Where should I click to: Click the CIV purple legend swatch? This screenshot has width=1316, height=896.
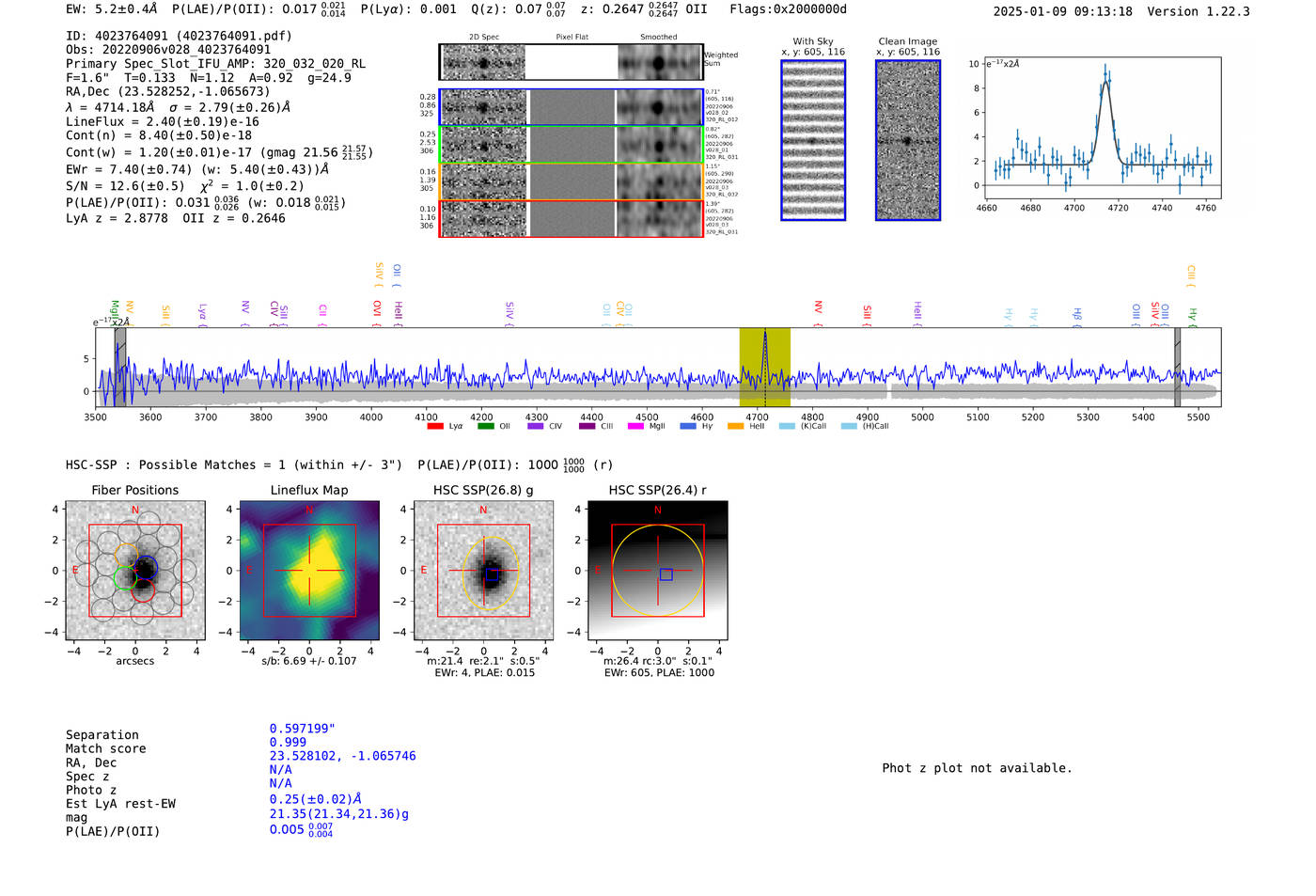tap(536, 426)
